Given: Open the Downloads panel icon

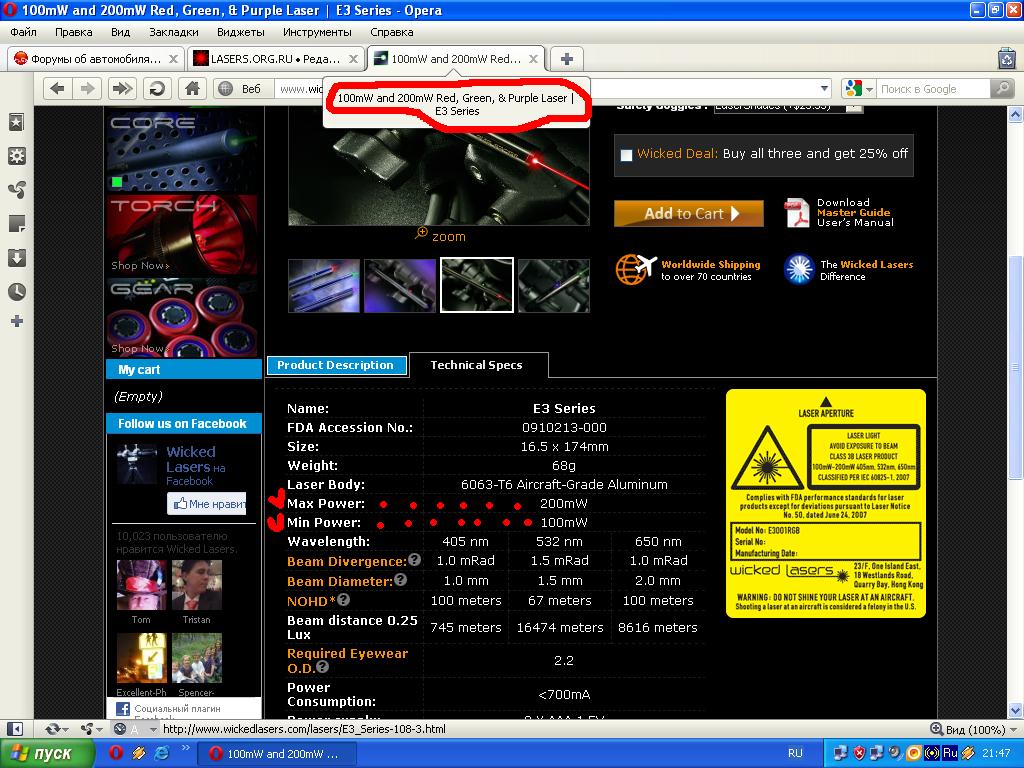Looking at the screenshot, I should (x=17, y=257).
